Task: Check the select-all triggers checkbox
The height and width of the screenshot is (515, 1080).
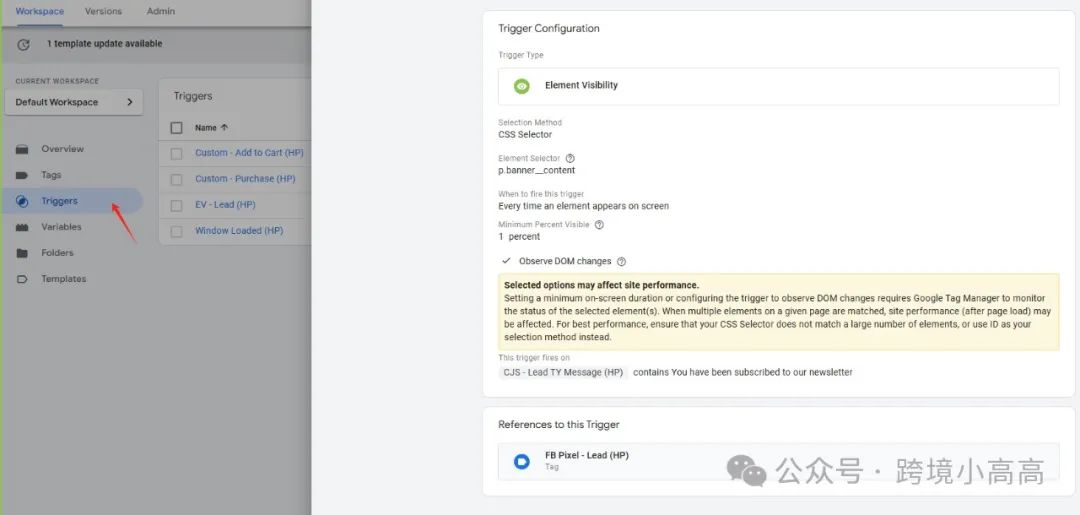Action: click(176, 128)
